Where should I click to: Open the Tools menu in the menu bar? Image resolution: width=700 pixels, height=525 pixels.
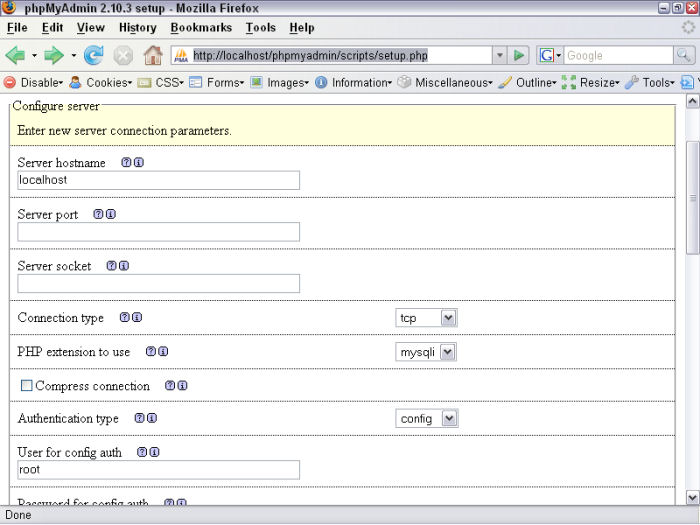point(261,28)
